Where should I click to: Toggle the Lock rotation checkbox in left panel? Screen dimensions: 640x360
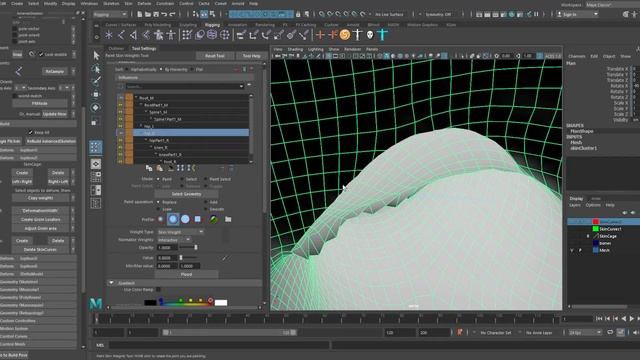41,54
